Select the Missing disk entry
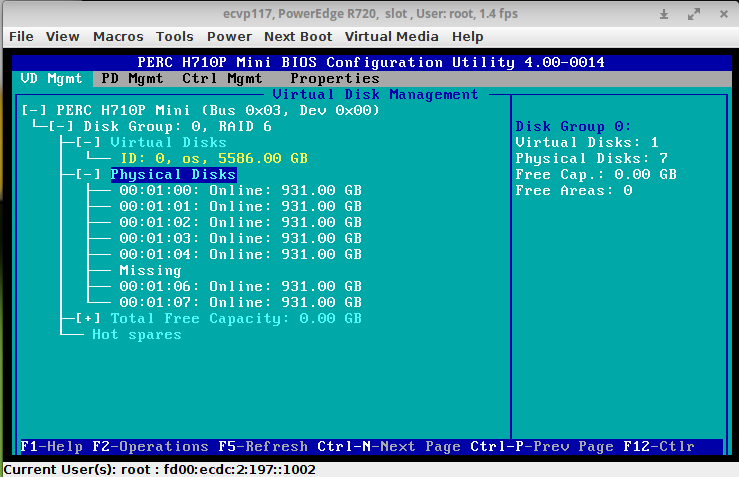Image resolution: width=739 pixels, height=477 pixels. tap(150, 270)
